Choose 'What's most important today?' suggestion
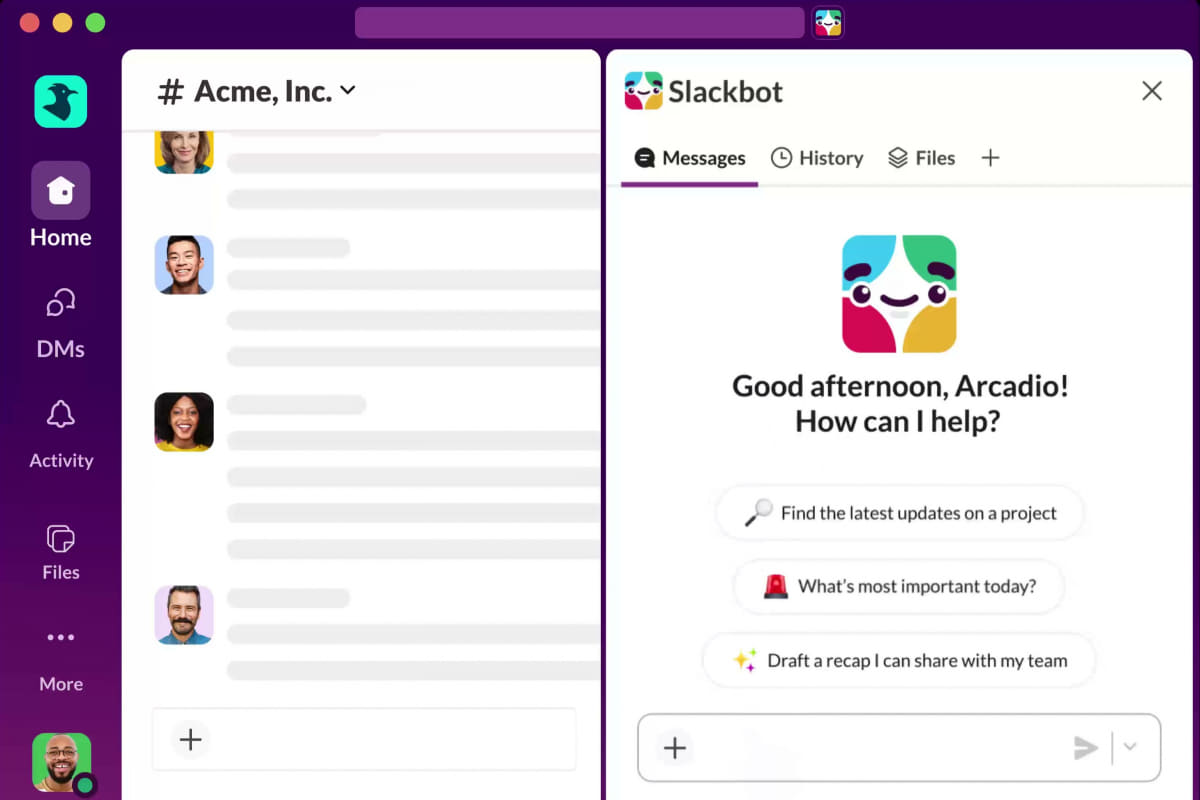The image size is (1200, 800). [899, 586]
